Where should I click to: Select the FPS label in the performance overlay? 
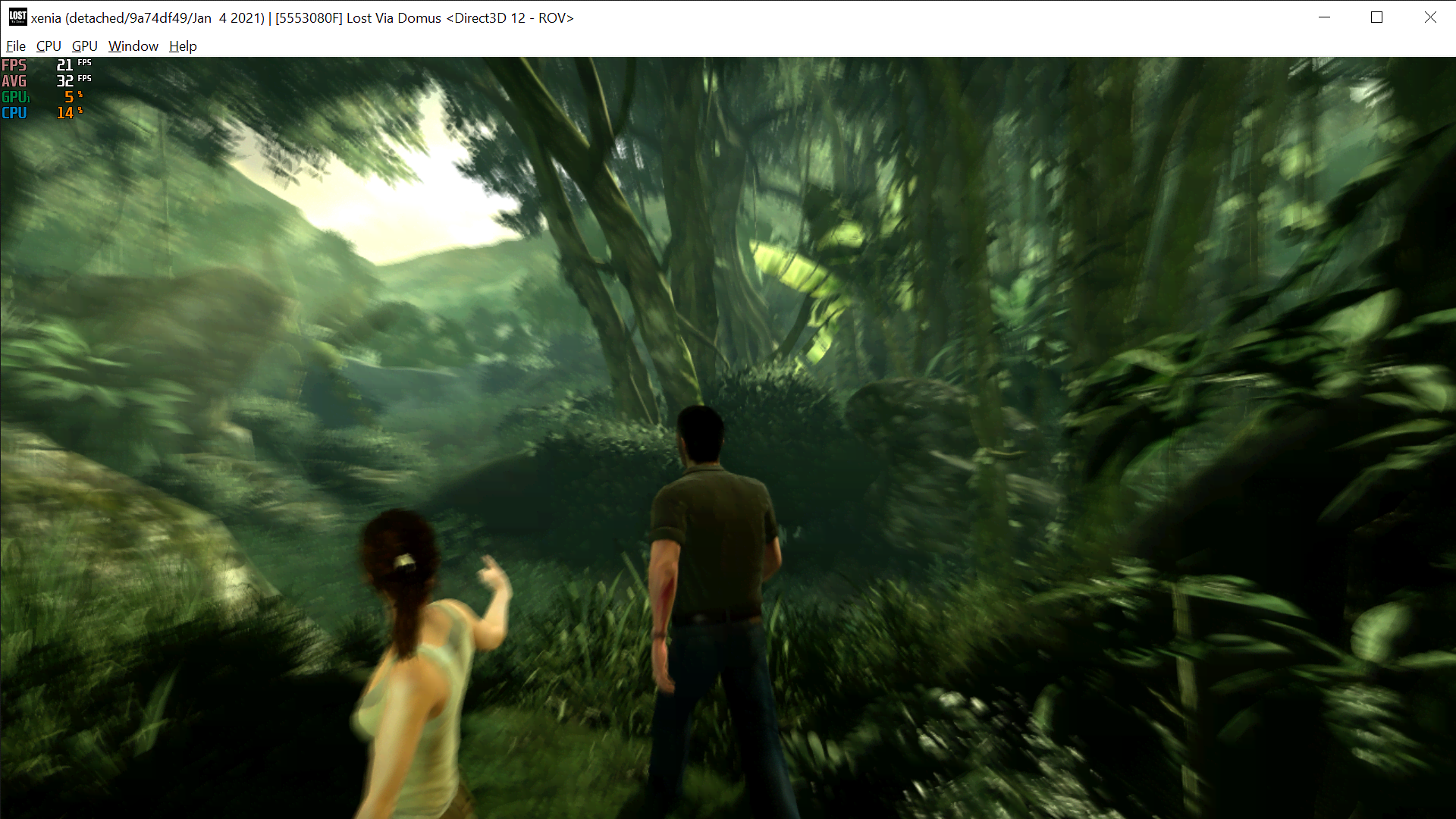14,66
